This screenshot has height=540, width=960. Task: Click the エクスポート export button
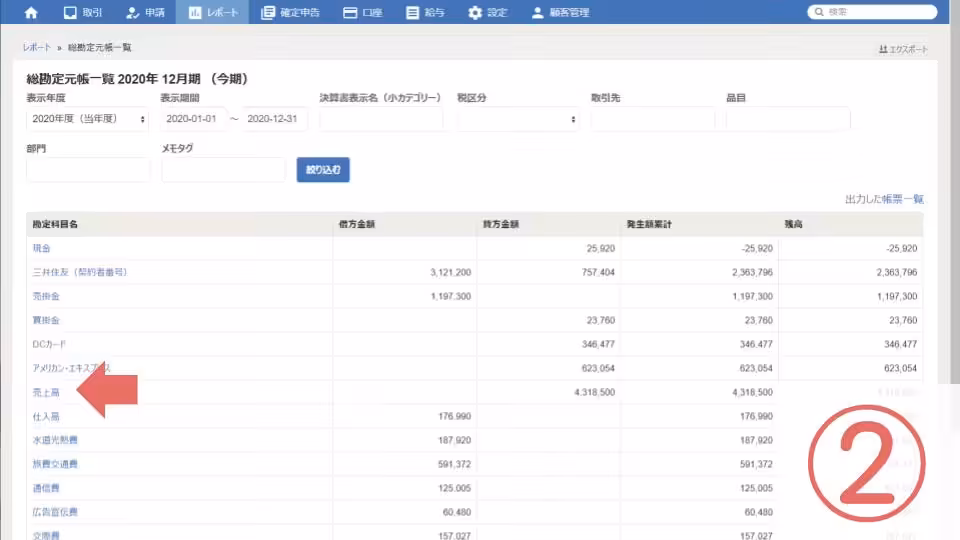(x=903, y=49)
